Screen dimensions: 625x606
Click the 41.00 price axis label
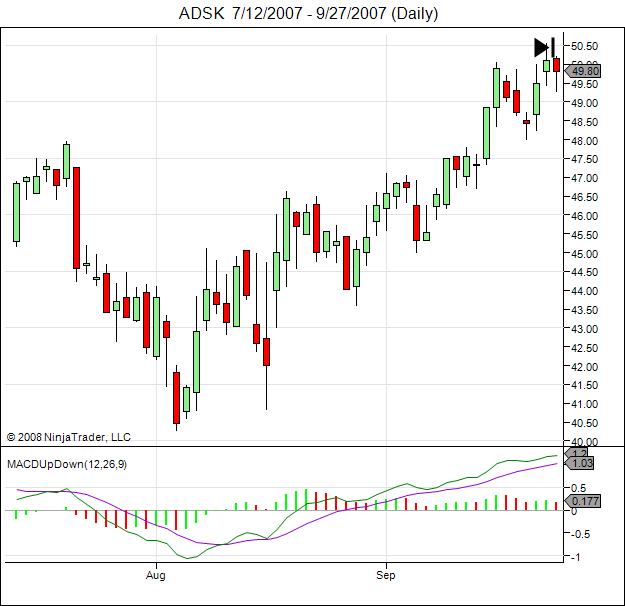584,404
